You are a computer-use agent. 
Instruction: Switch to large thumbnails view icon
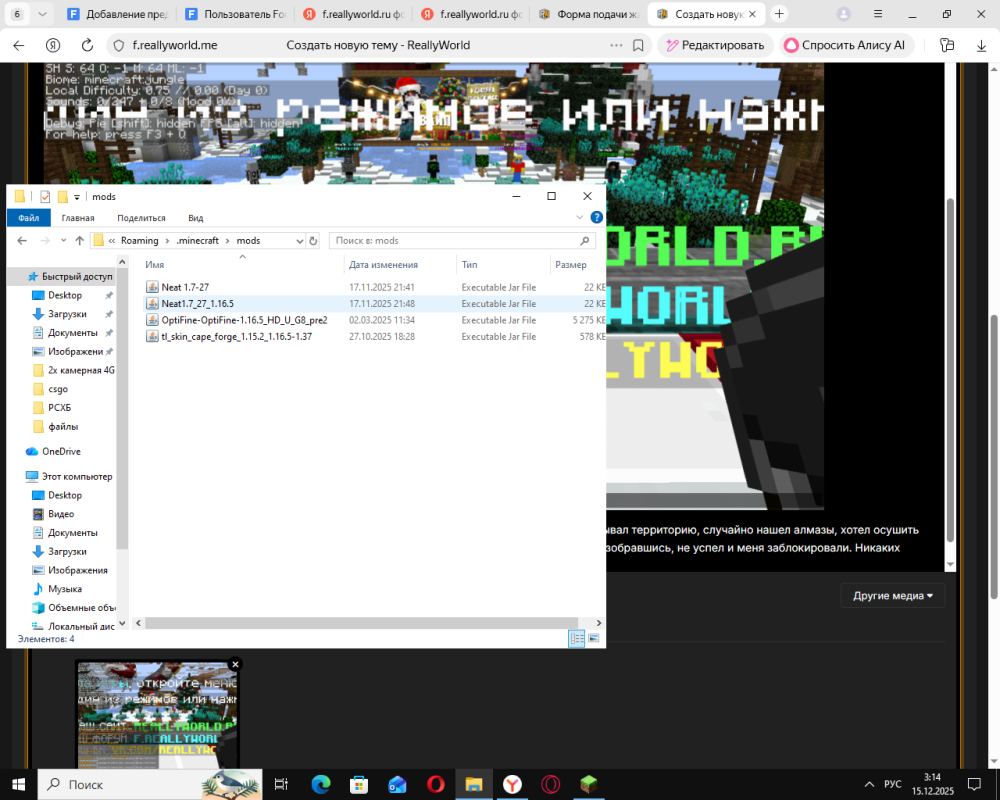(594, 638)
